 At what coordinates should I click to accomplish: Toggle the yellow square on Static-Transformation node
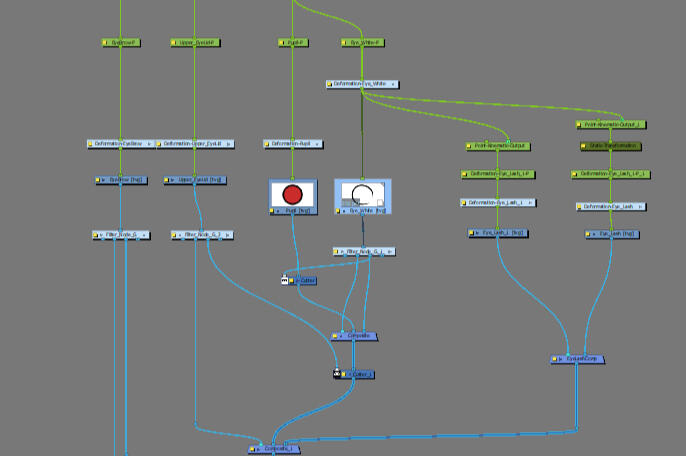click(585, 146)
